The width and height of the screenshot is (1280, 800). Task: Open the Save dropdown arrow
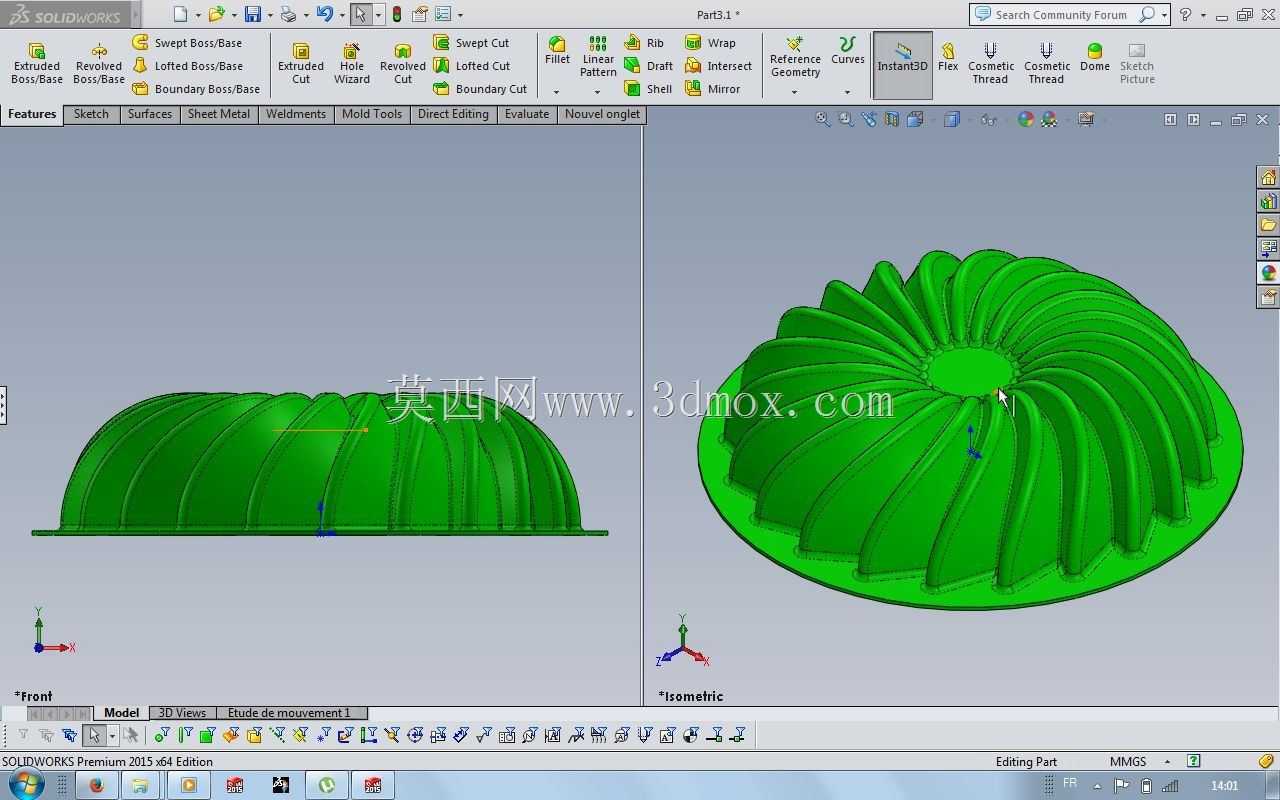coord(271,15)
